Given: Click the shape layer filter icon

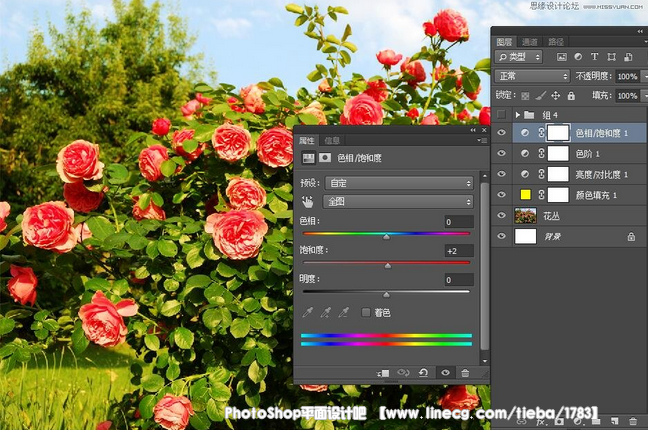Looking at the screenshot, I should 611,57.
